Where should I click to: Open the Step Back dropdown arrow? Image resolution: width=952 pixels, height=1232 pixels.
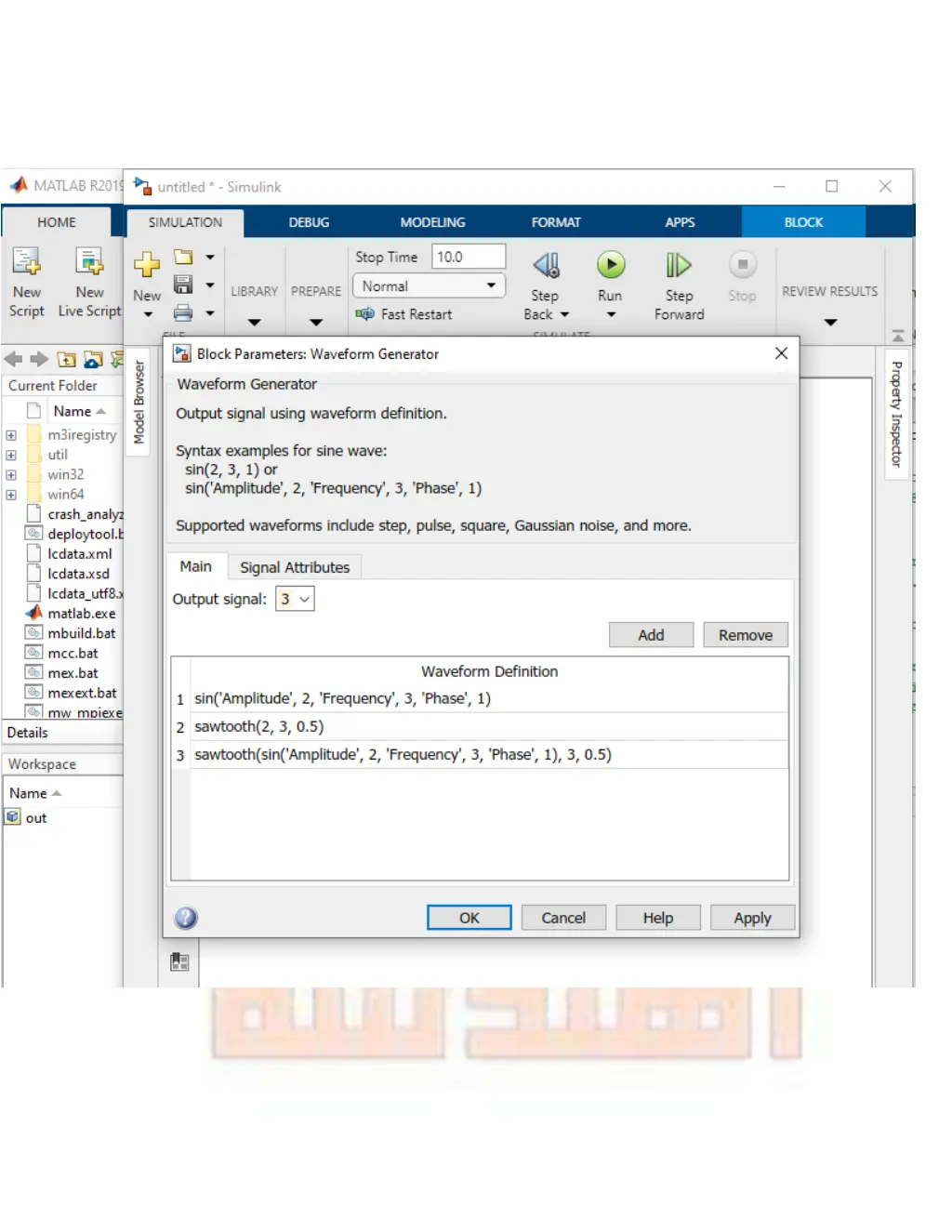pos(564,314)
